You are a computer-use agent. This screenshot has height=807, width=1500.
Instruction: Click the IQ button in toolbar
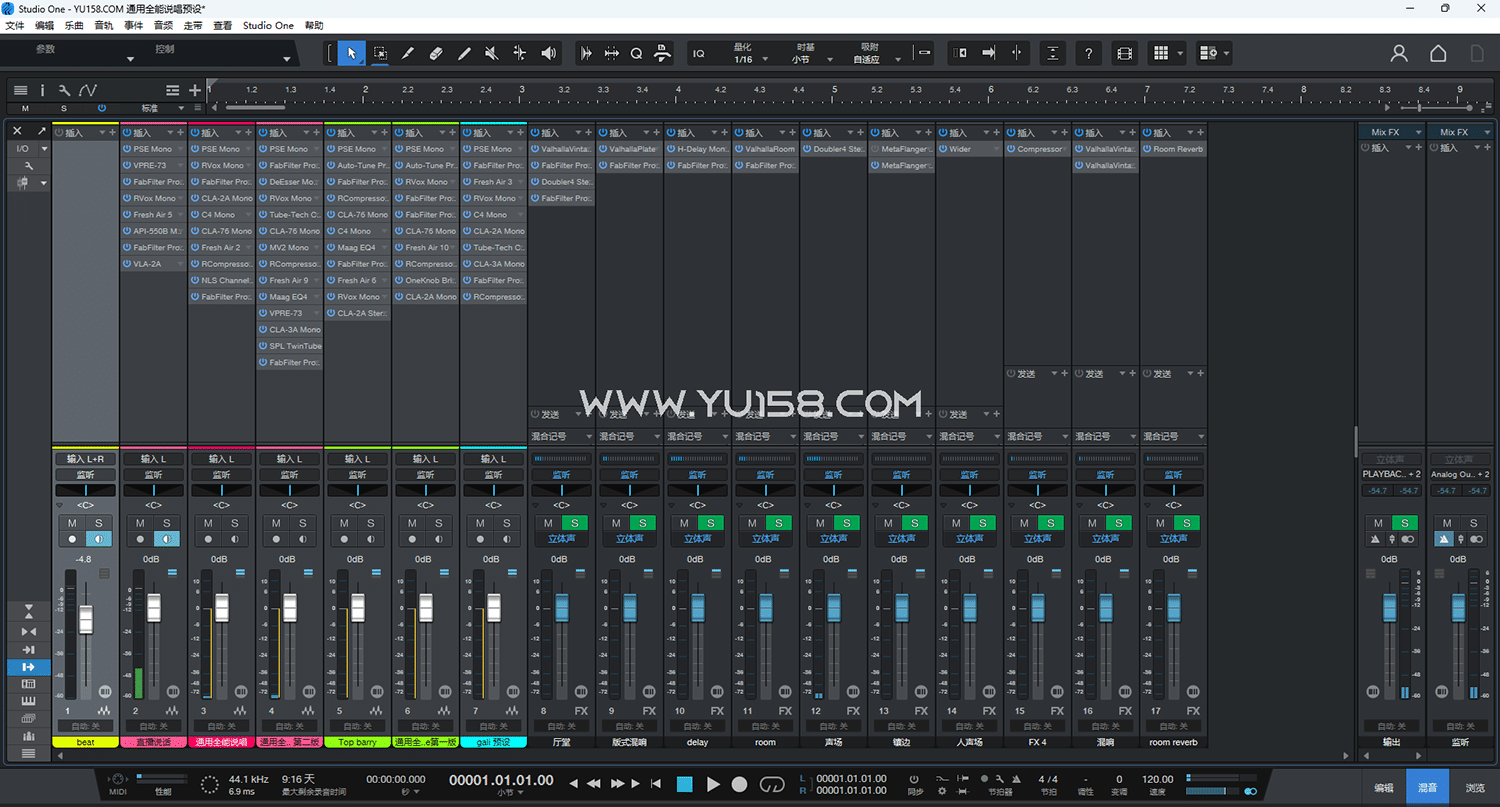point(699,53)
